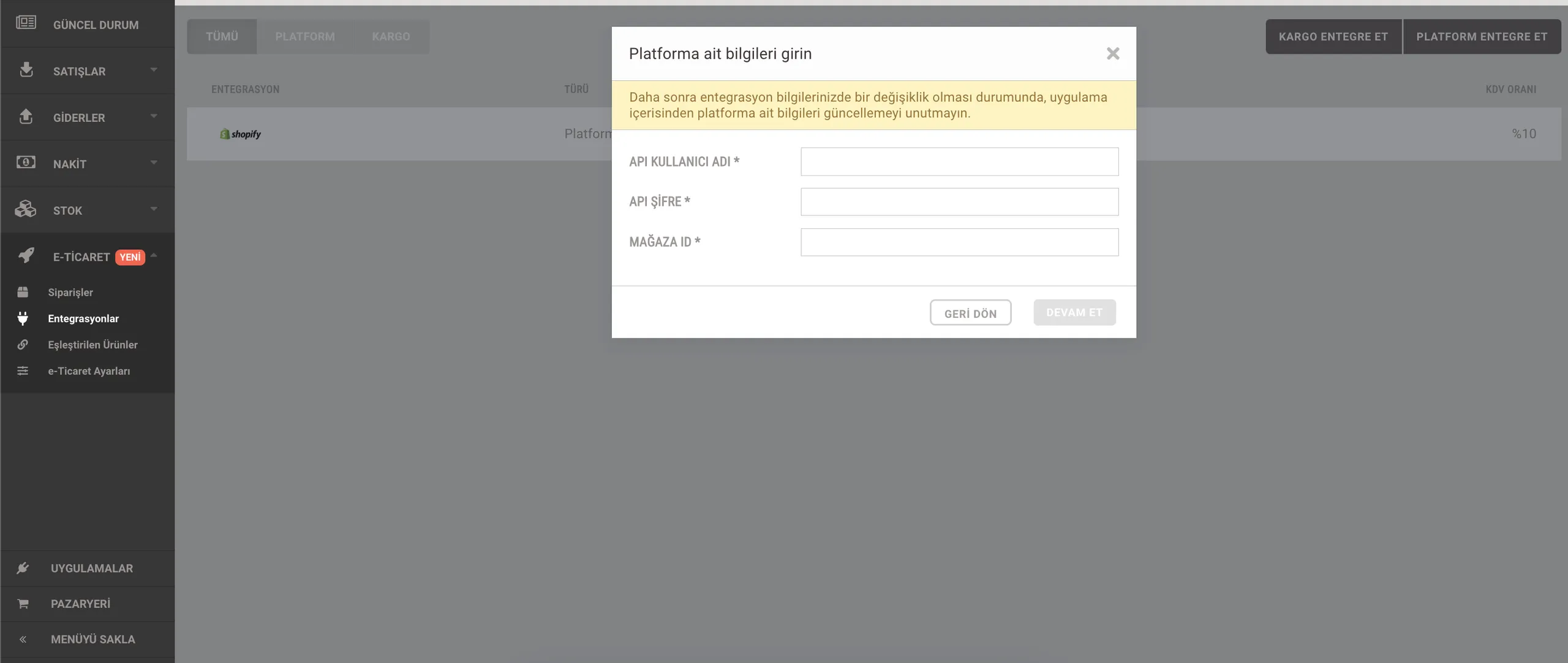Open Siparişler submenu item
The height and width of the screenshot is (663, 1568).
click(x=88, y=292)
